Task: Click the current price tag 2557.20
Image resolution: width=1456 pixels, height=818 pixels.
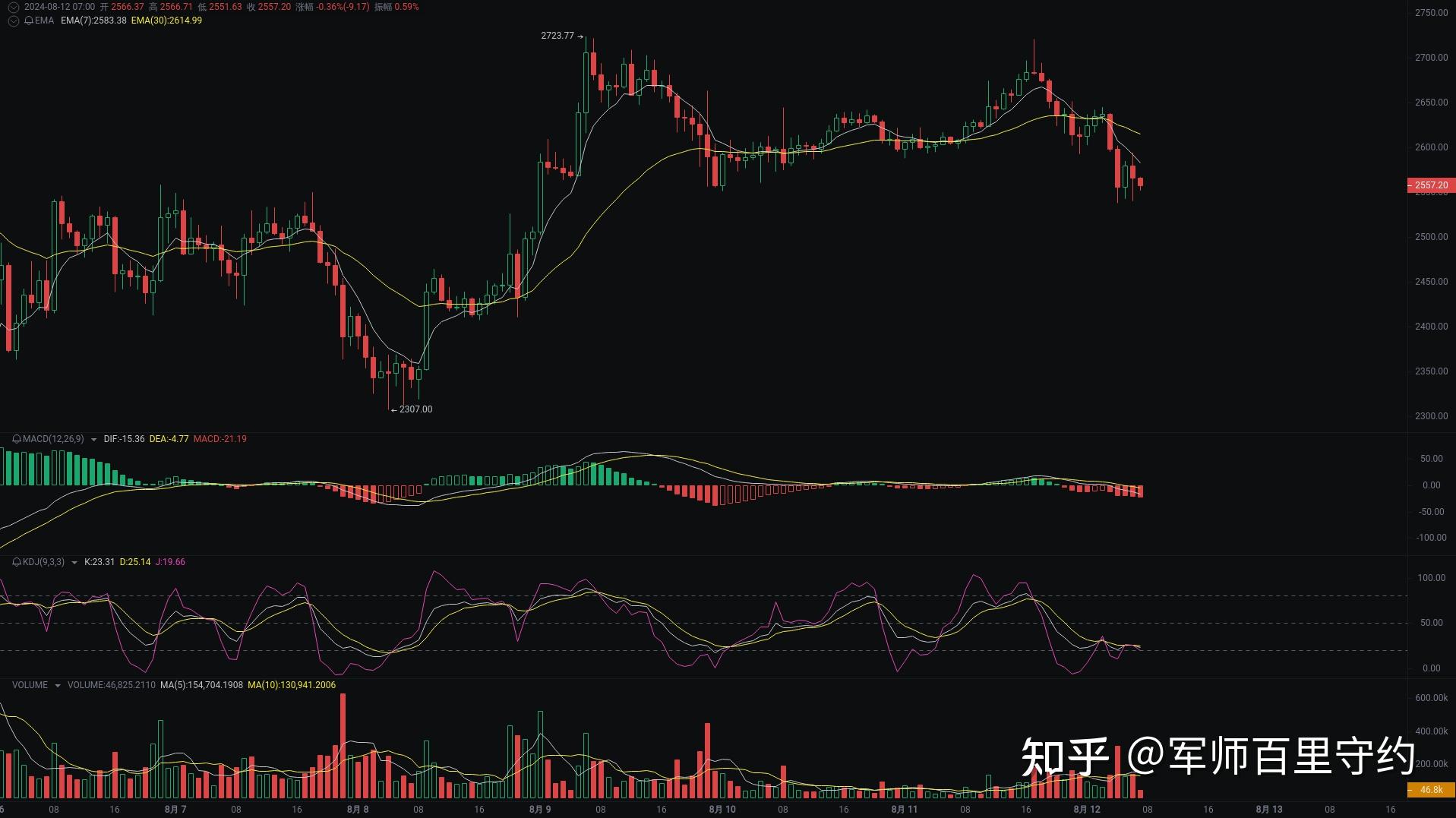Action: 1431,185
